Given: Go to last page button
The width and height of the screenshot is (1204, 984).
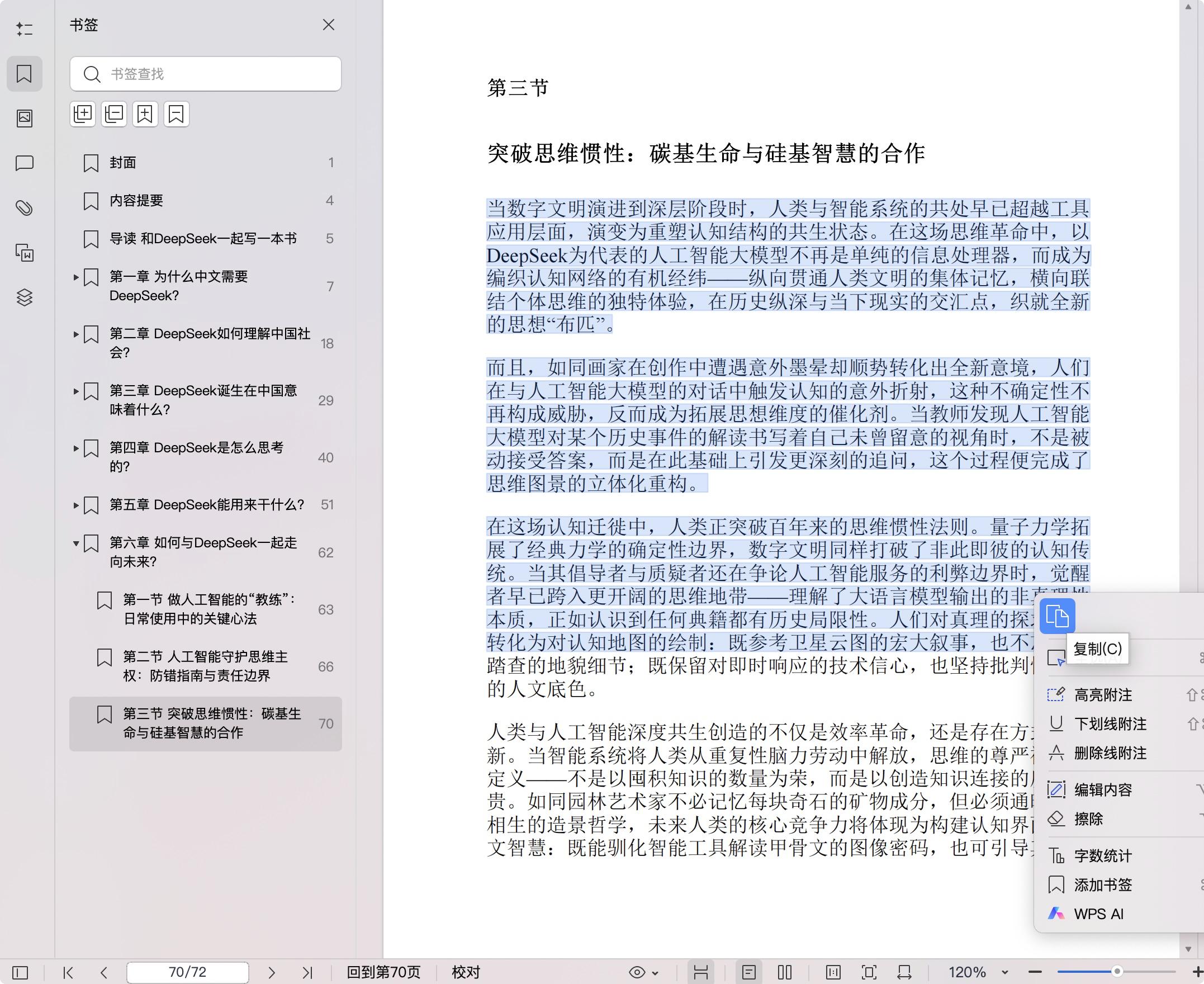Looking at the screenshot, I should click(307, 973).
